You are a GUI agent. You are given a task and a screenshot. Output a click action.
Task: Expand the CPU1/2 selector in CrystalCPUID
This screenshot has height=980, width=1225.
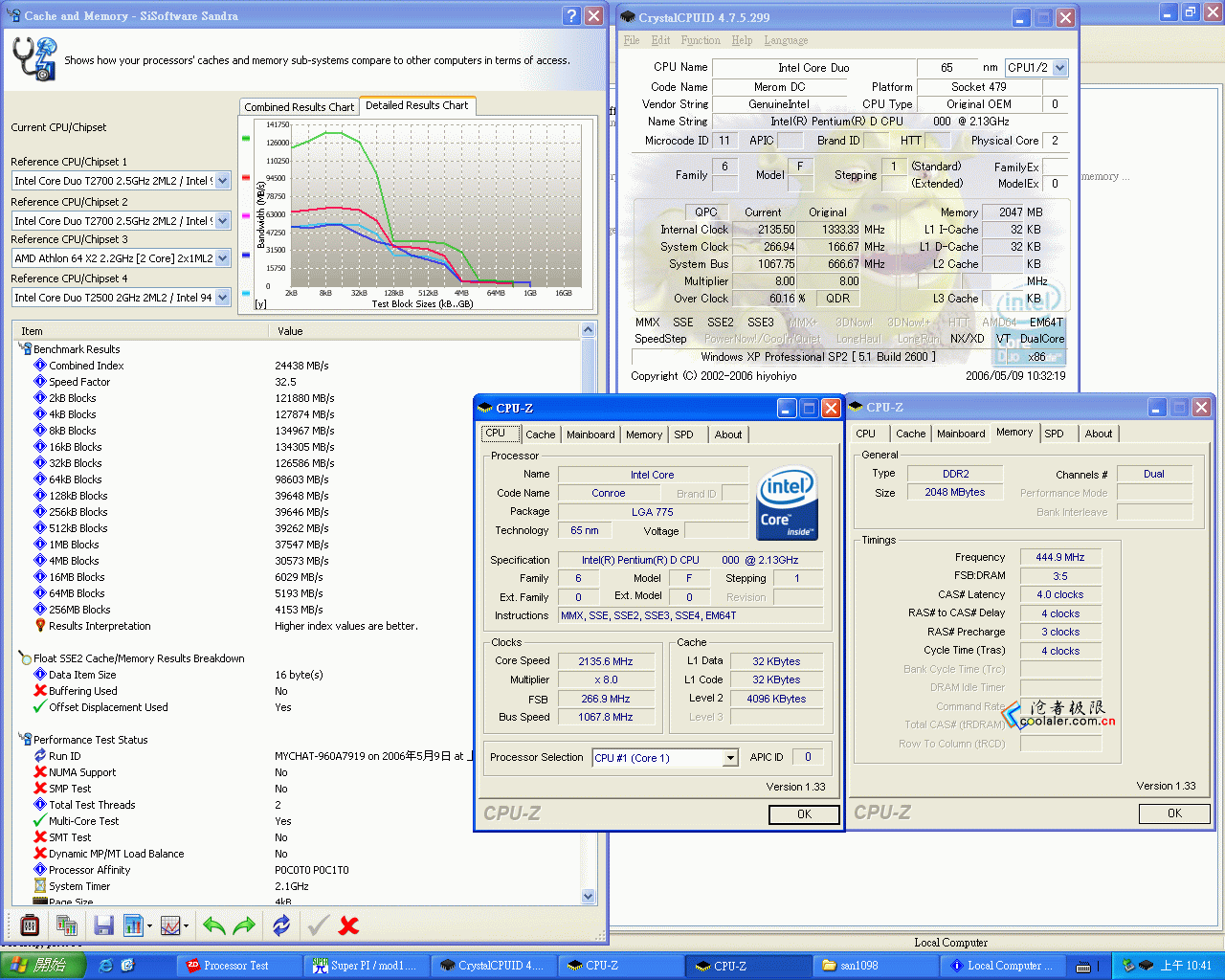tap(1059, 68)
